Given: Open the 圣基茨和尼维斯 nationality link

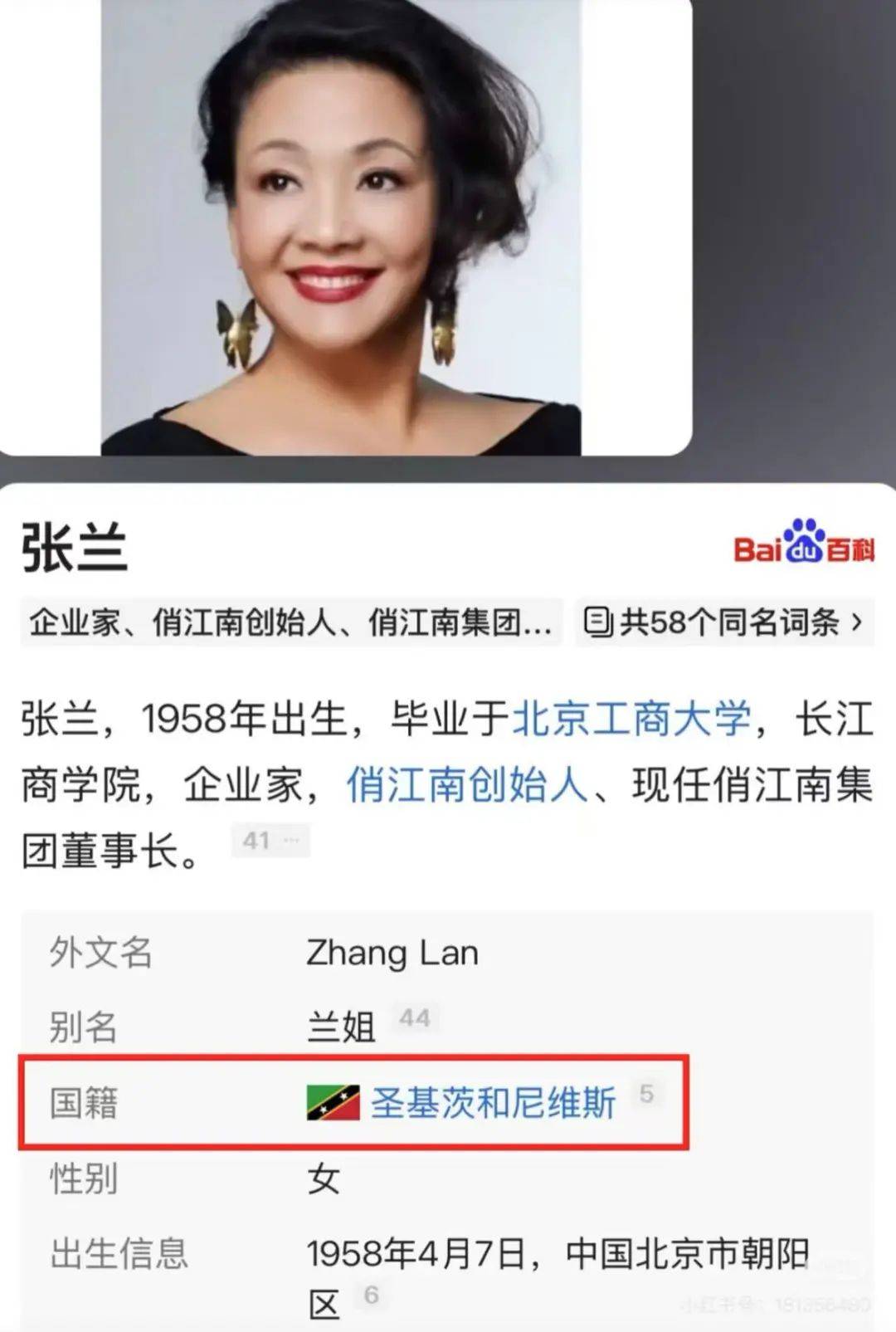Looking at the screenshot, I should pos(493,1103).
